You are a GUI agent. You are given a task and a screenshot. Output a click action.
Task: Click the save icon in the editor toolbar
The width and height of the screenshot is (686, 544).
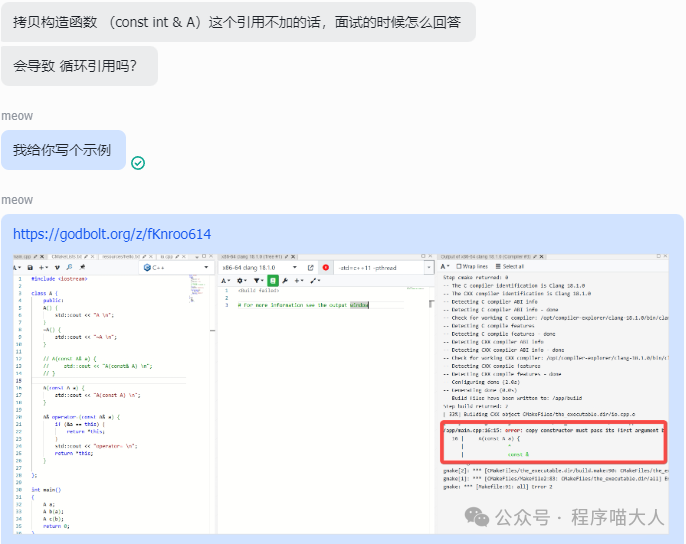pyautogui.click(x=30, y=267)
